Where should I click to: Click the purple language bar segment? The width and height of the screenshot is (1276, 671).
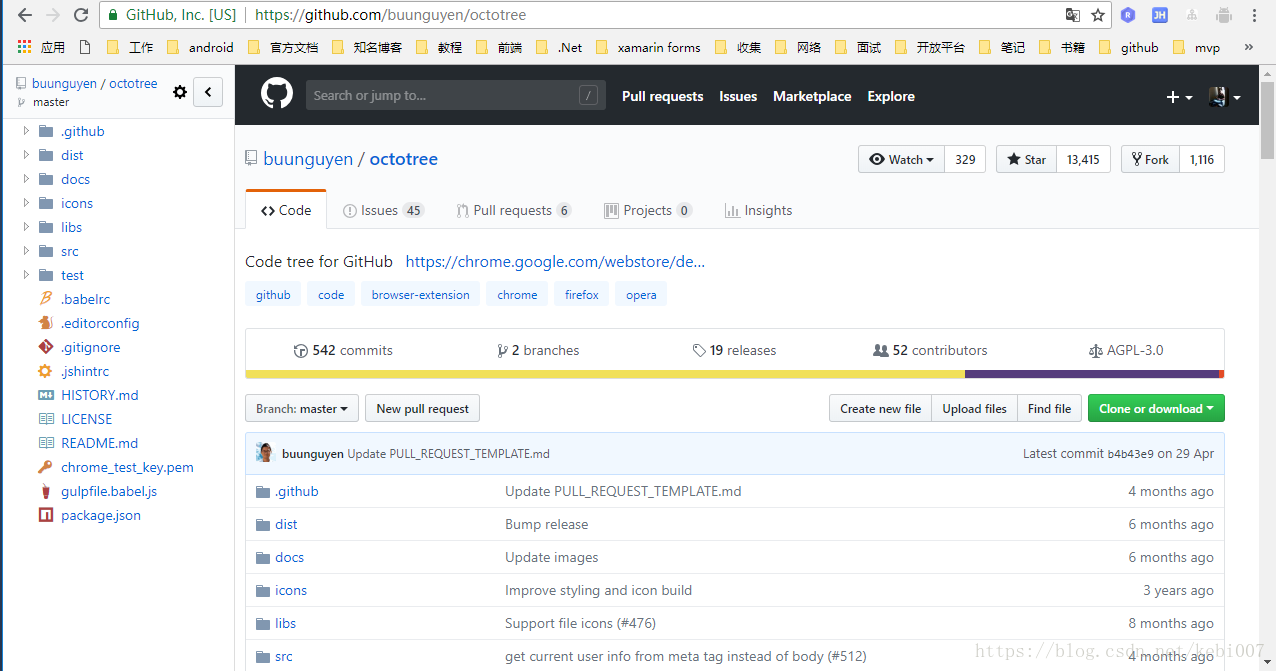[x=1092, y=374]
